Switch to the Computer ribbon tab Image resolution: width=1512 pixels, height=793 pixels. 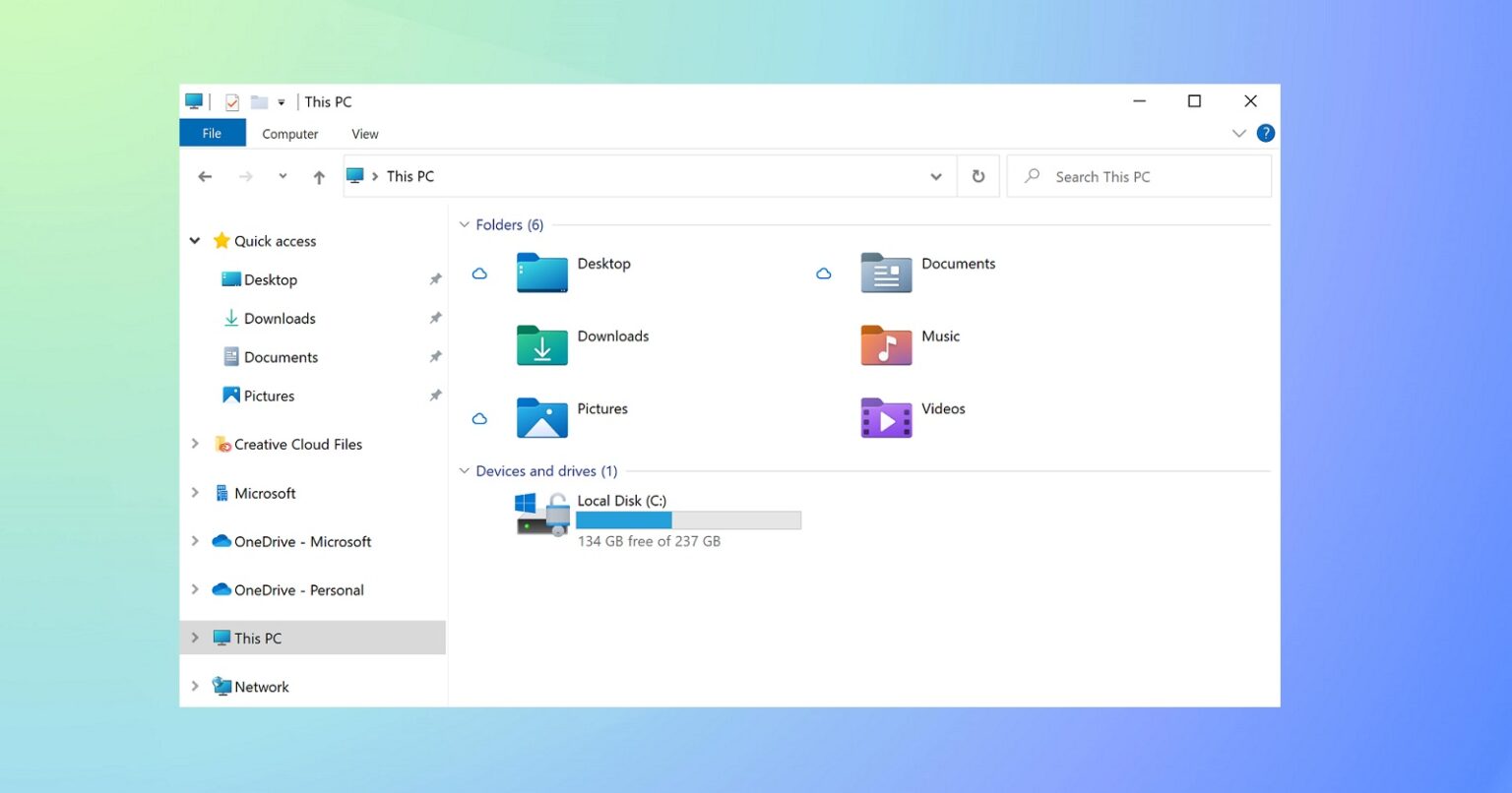pyautogui.click(x=289, y=133)
